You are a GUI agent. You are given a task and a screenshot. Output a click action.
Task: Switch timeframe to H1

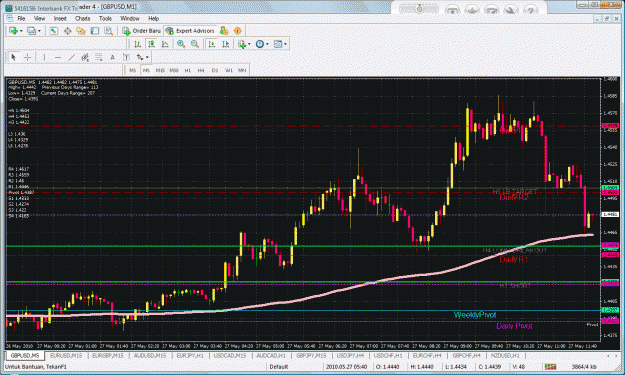tap(187, 70)
